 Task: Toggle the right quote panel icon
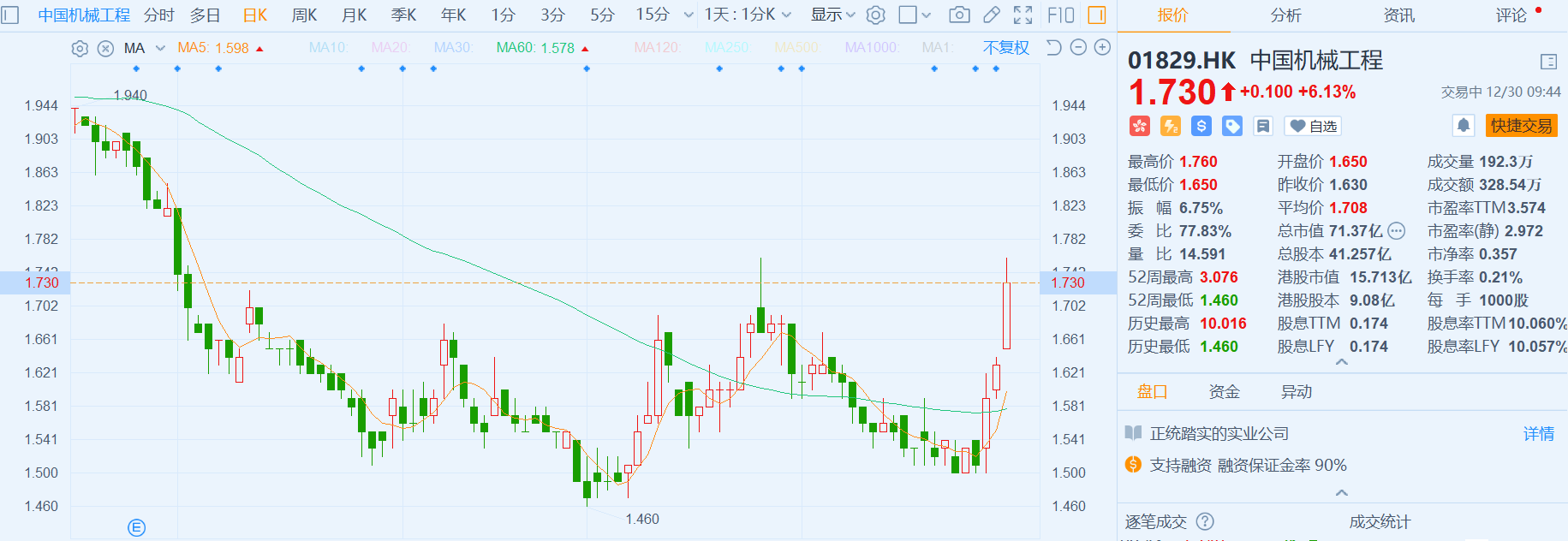point(1097,15)
